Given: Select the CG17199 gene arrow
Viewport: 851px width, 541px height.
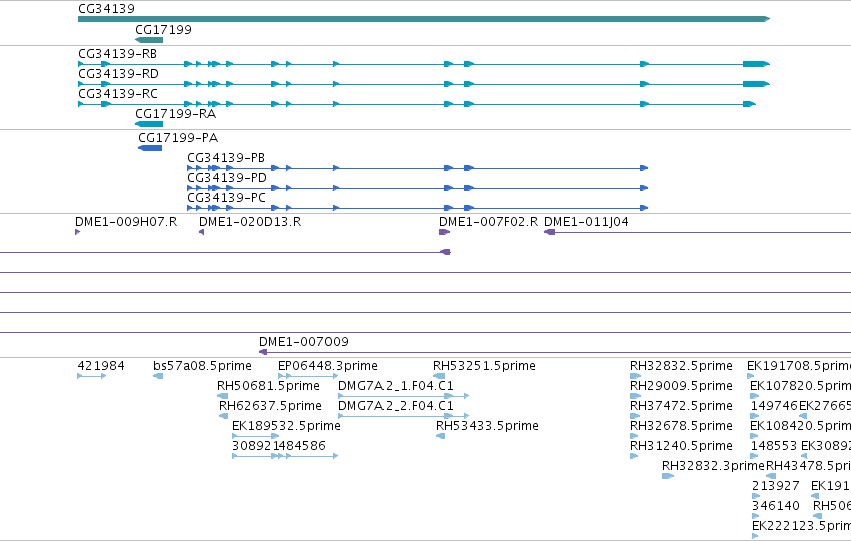Looking at the screenshot, I should pos(149,40).
